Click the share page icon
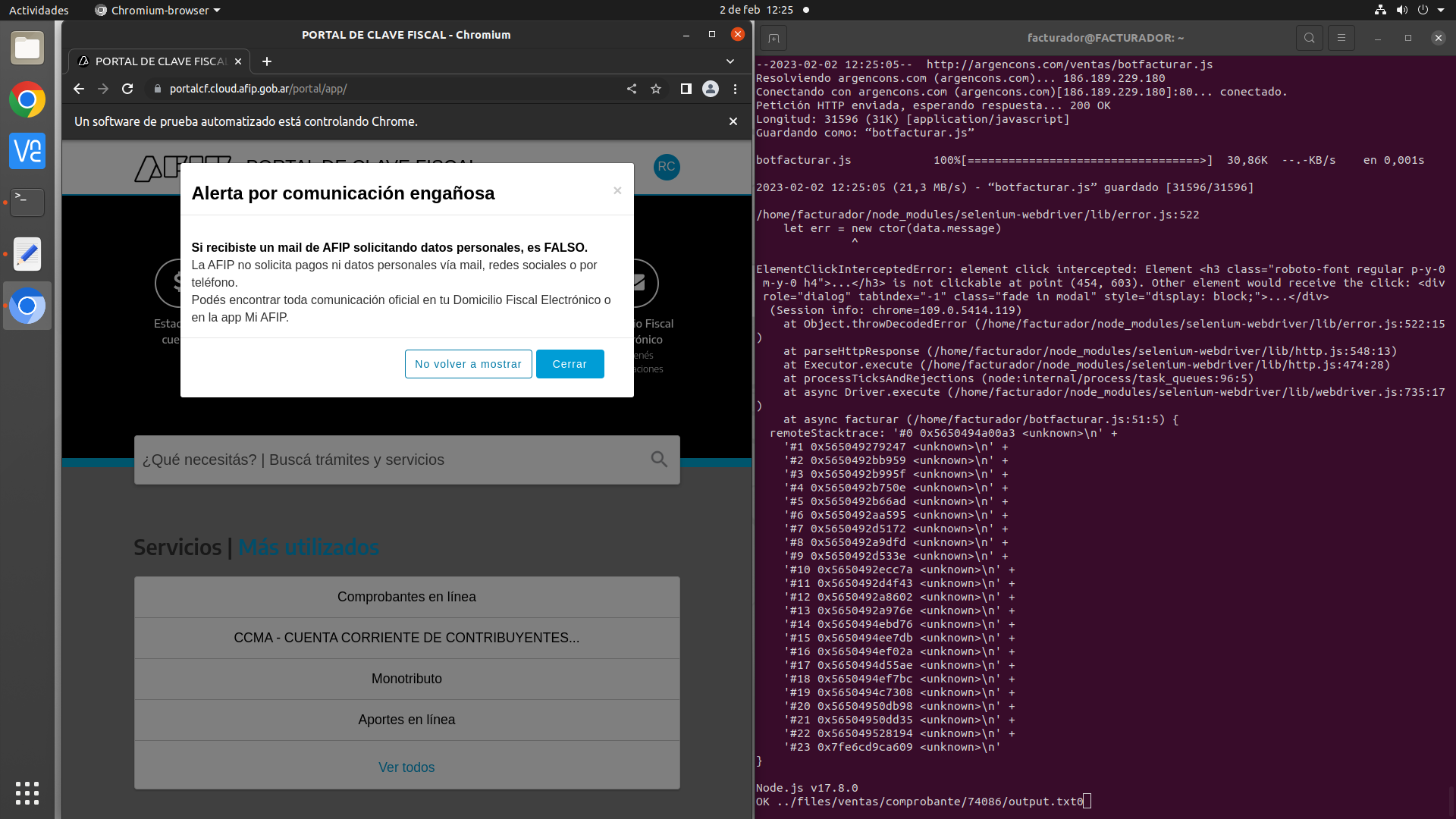This screenshot has height=819, width=1456. 632,89
